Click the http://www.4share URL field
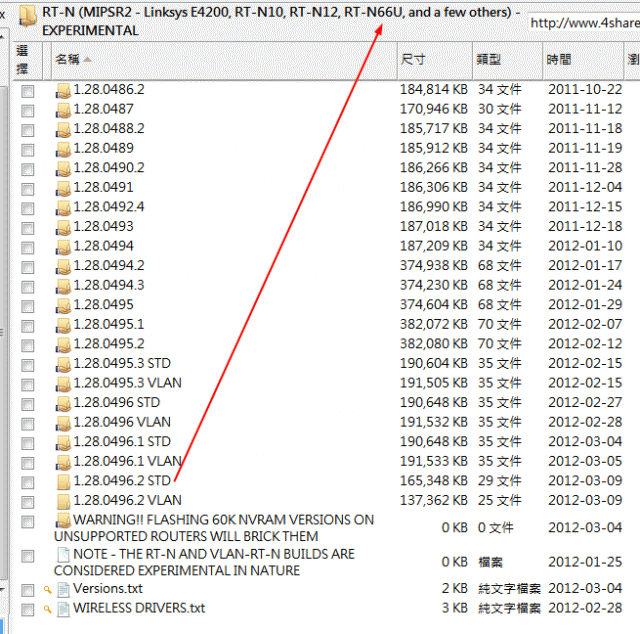 [584, 23]
